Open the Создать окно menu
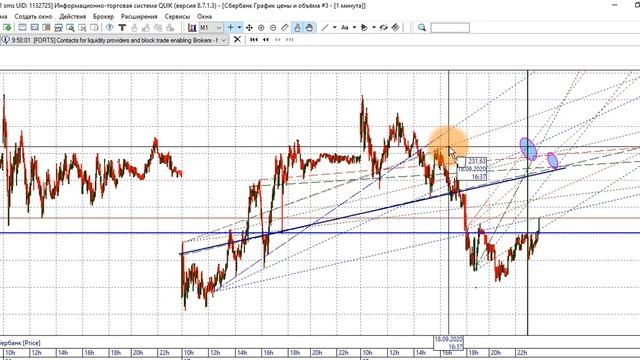The height and width of the screenshot is (360, 640). point(33,16)
